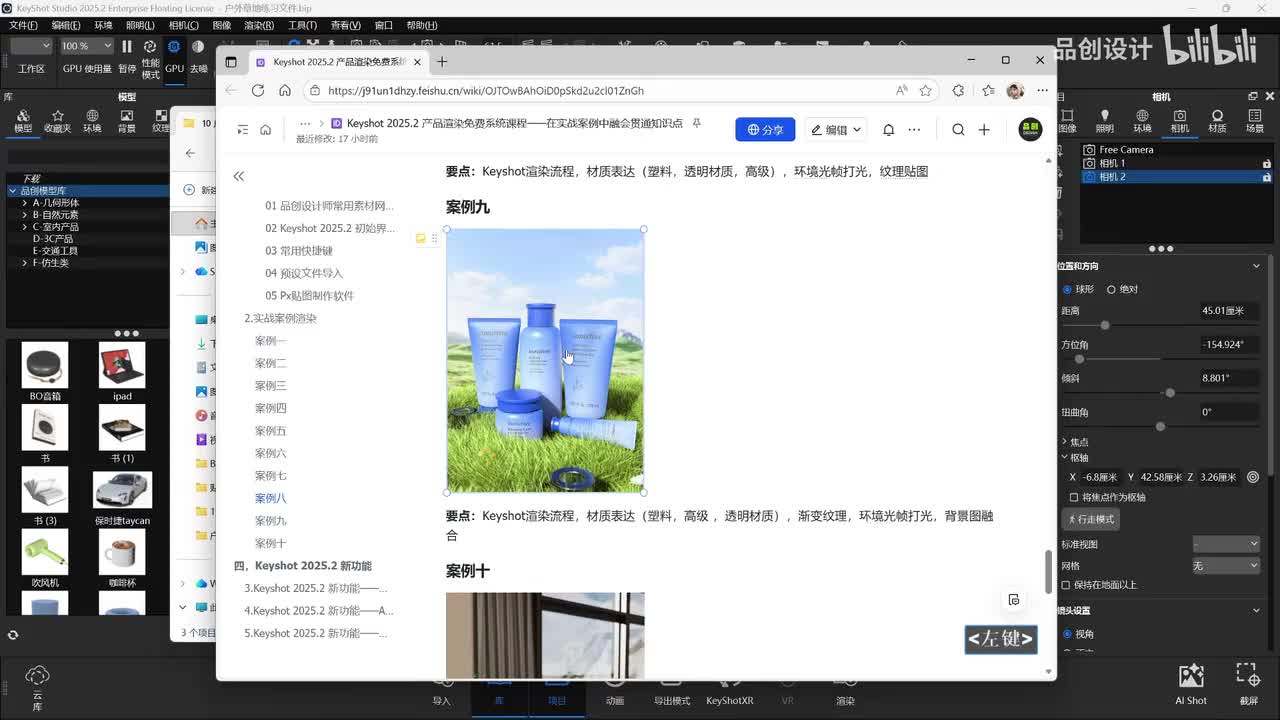Open 03 常用快捷键 outline entry
The image size is (1280, 720).
point(299,251)
